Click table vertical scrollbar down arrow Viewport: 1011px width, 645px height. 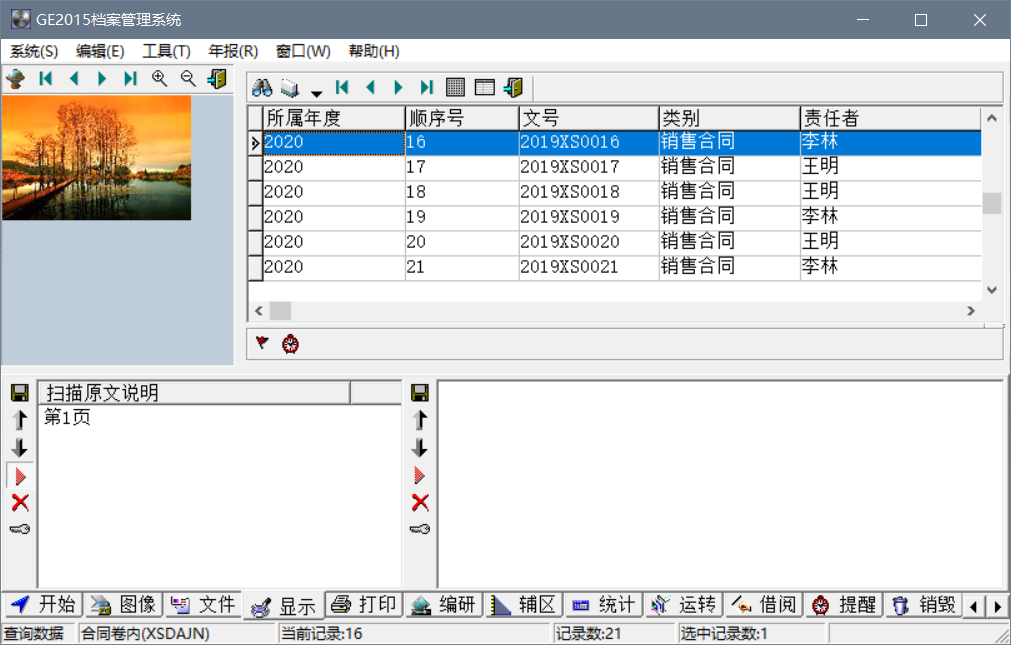pos(992,290)
